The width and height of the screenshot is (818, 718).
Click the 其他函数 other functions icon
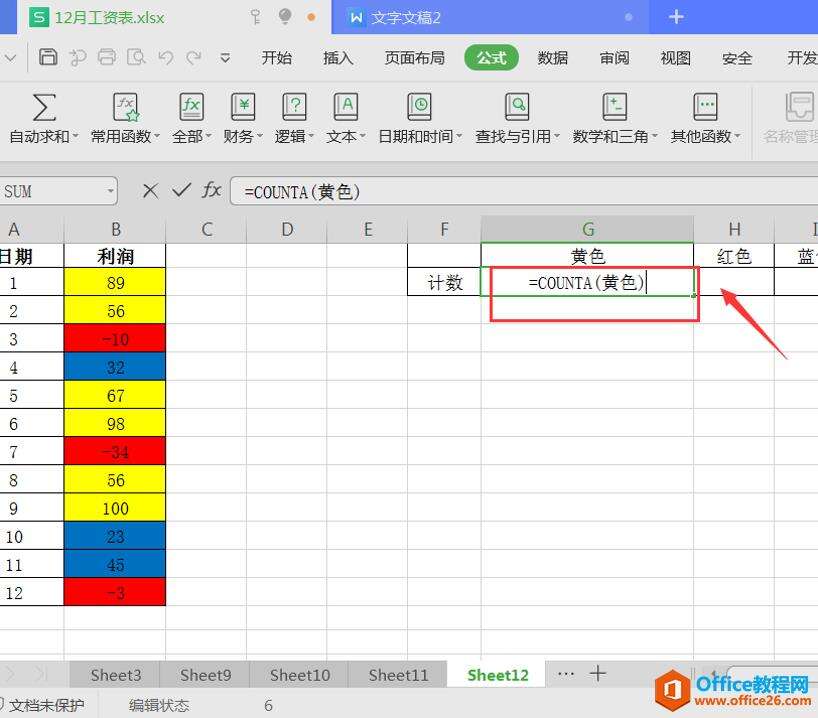click(x=705, y=107)
